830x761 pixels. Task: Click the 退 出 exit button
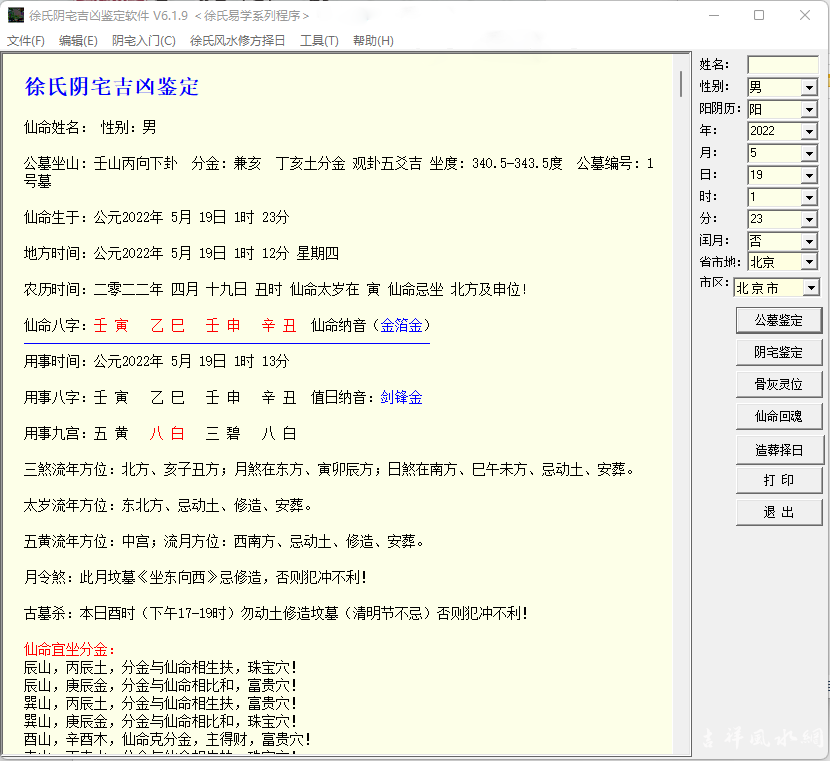(x=779, y=512)
